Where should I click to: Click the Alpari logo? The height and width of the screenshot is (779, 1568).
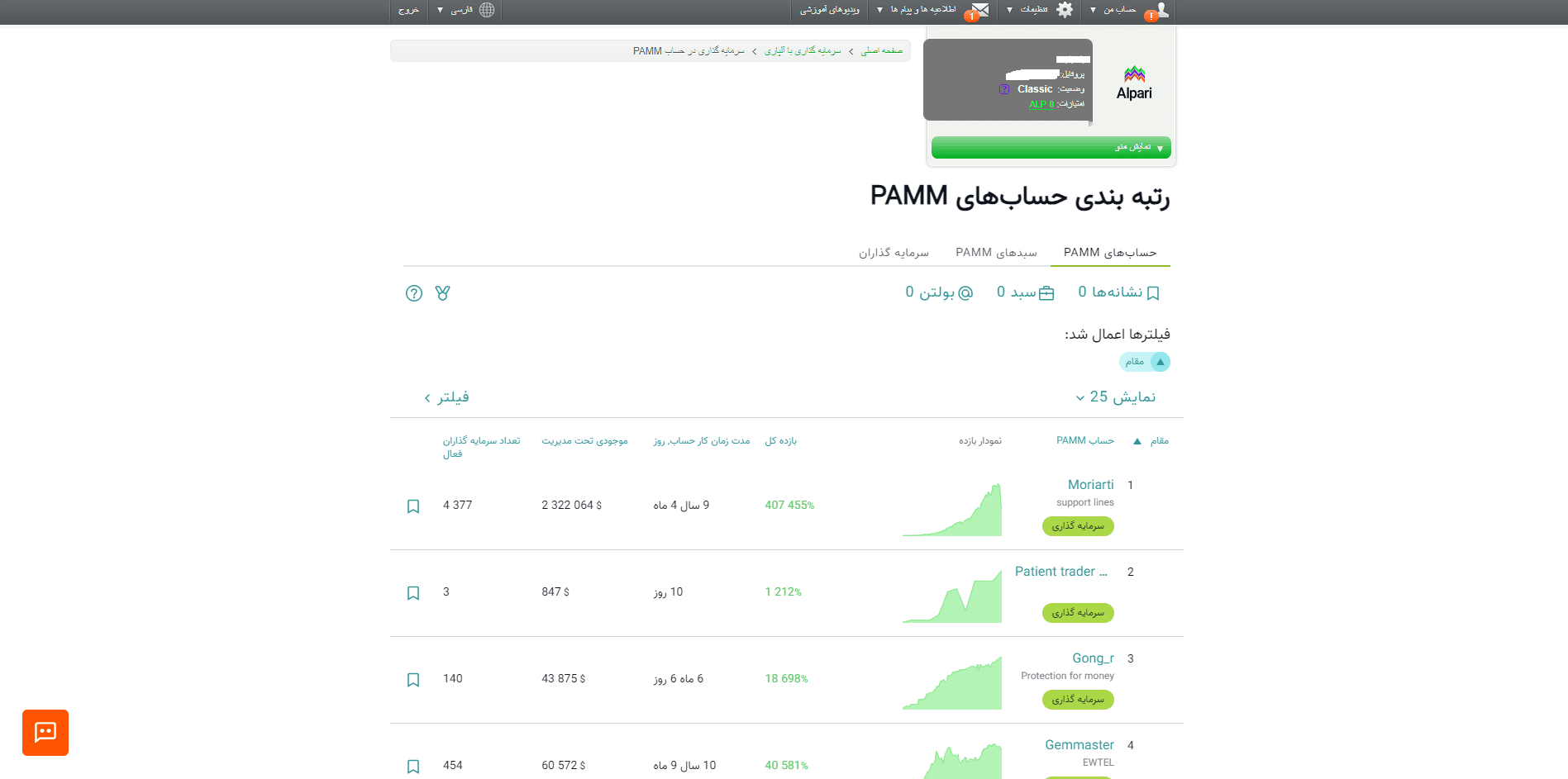point(1134,83)
